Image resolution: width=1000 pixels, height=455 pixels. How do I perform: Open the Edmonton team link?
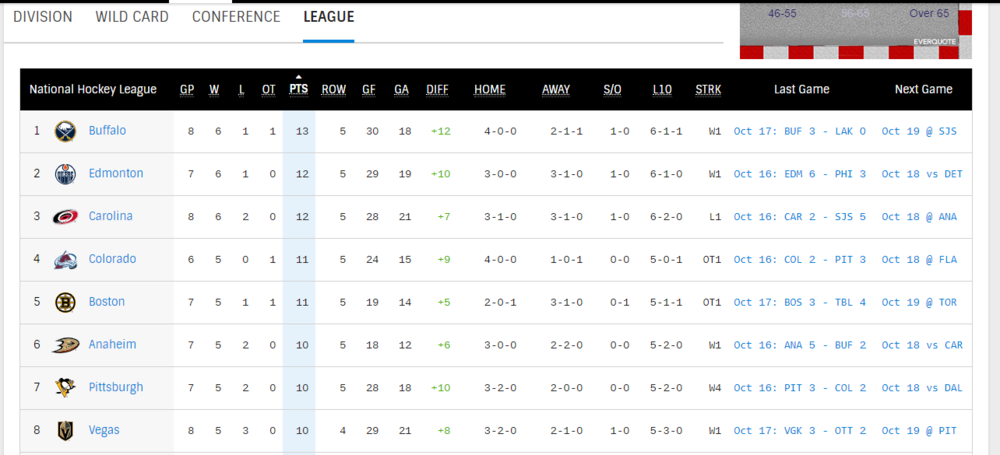(x=116, y=173)
